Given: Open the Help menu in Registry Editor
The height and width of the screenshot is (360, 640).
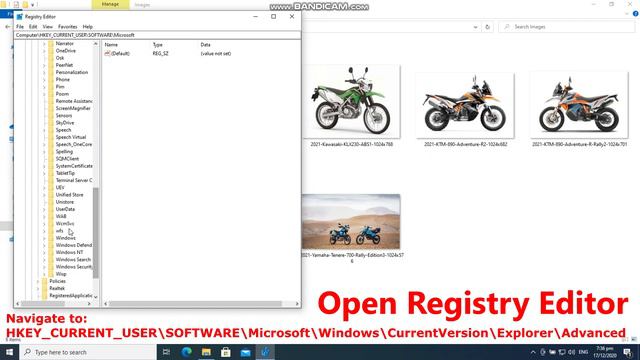Looking at the screenshot, I should [87, 27].
